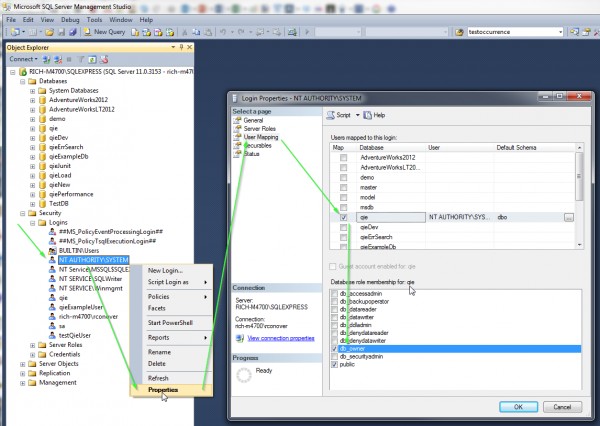Viewport: 600px width, 426px height.
Task: Open the Script dropdown arrow
Action: pos(358,115)
